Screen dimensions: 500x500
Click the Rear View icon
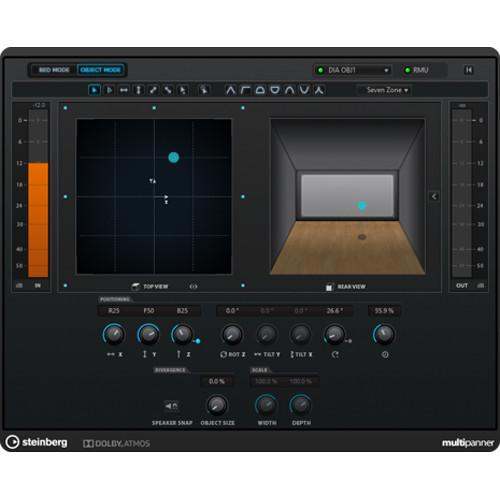(329, 287)
